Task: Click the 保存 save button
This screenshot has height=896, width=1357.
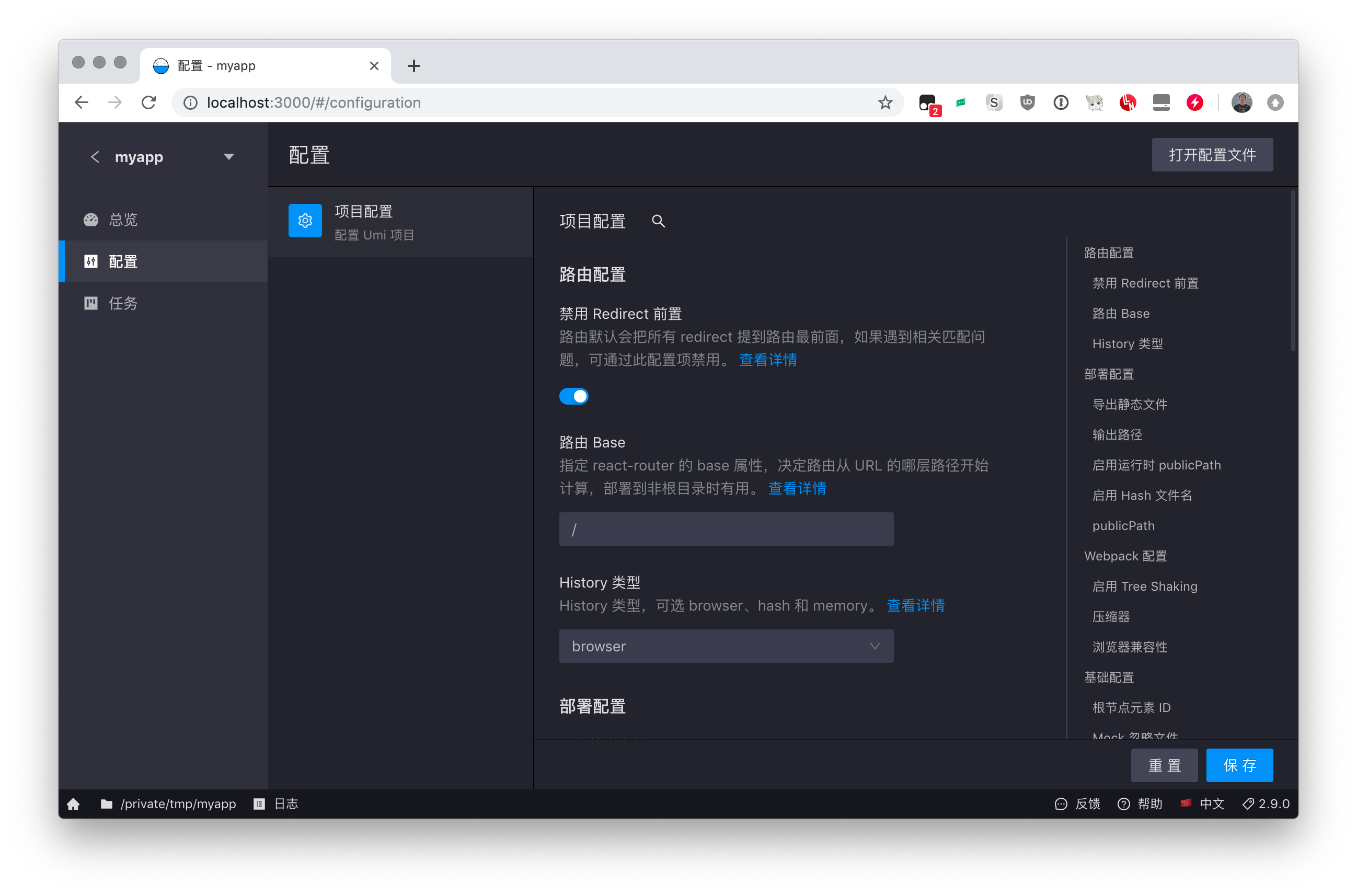Action: (1239, 765)
